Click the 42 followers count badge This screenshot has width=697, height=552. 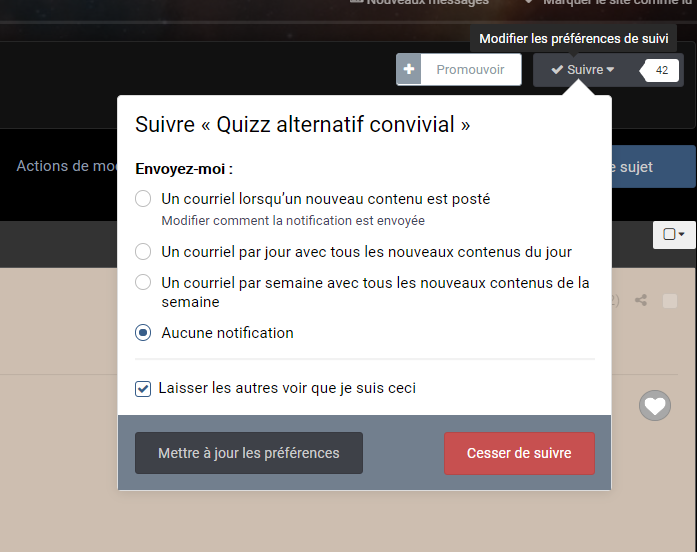click(x=661, y=70)
